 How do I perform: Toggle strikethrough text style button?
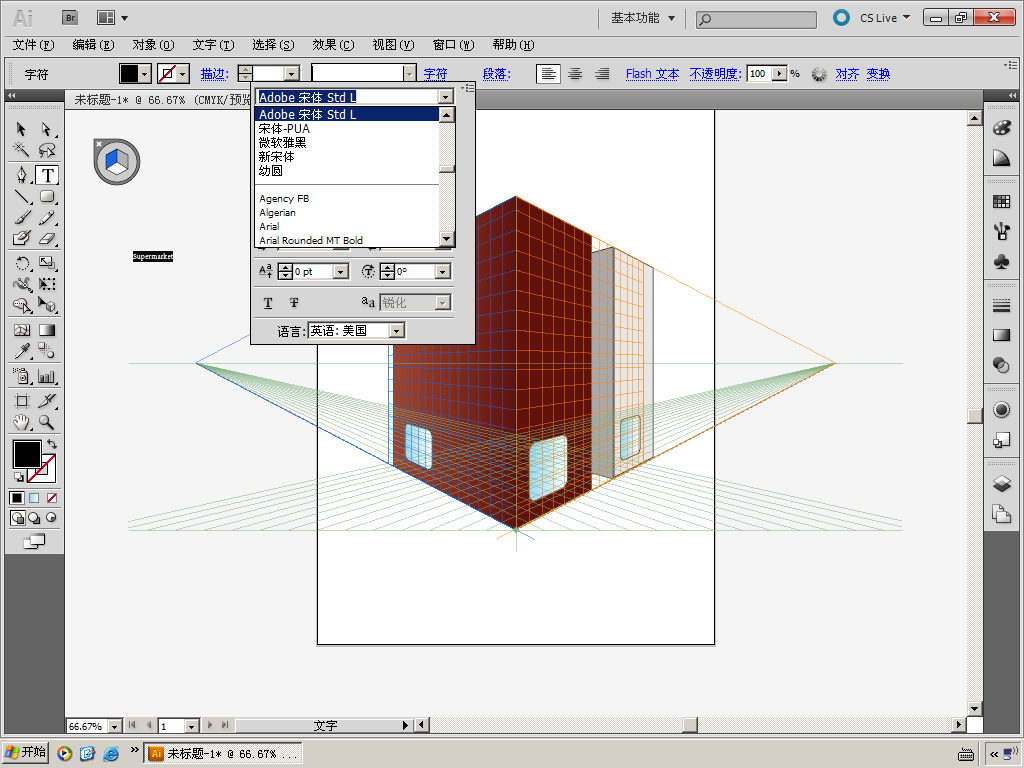294,303
